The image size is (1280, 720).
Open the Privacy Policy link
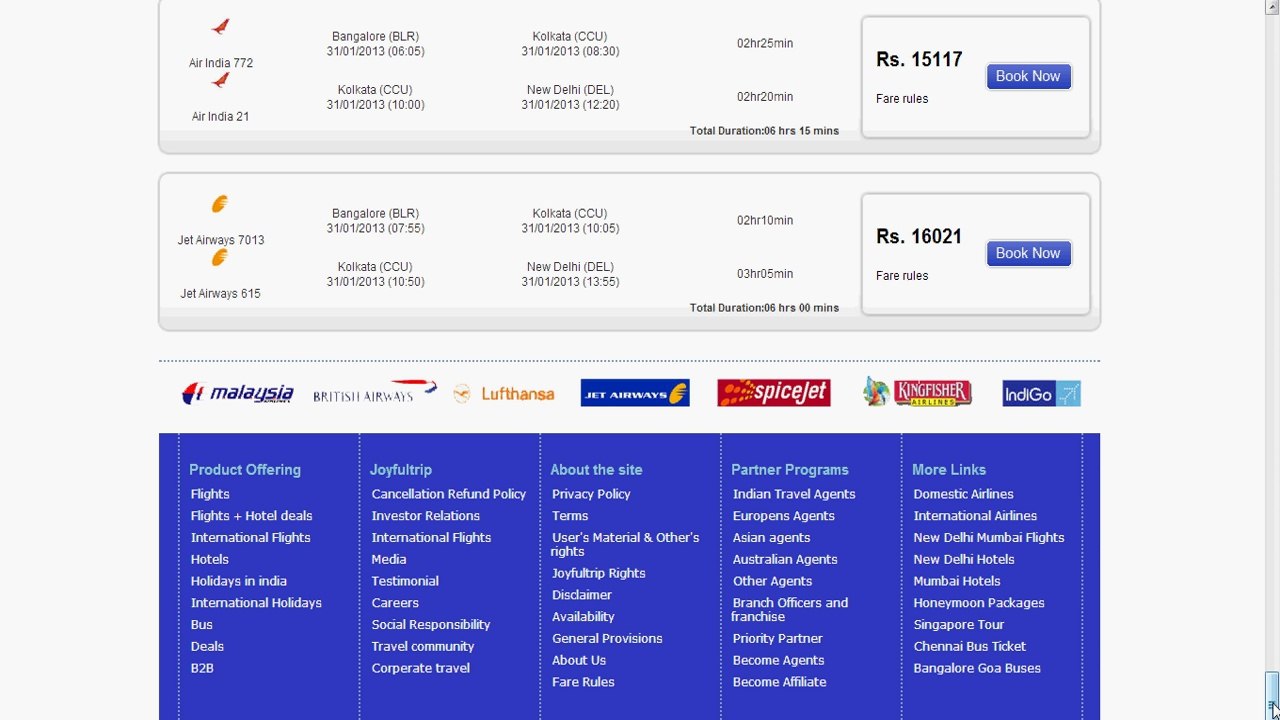tap(591, 494)
